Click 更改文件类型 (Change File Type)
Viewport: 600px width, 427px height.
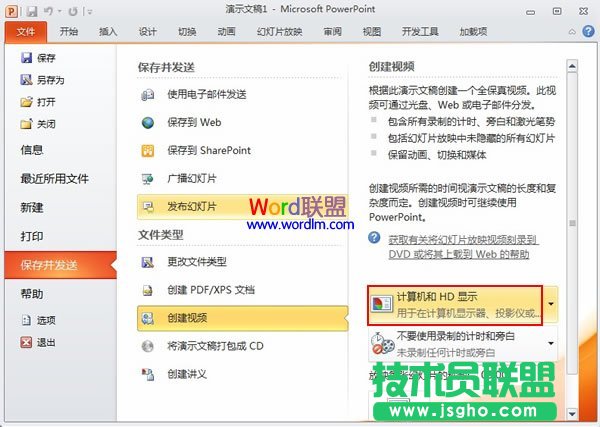pos(202,262)
